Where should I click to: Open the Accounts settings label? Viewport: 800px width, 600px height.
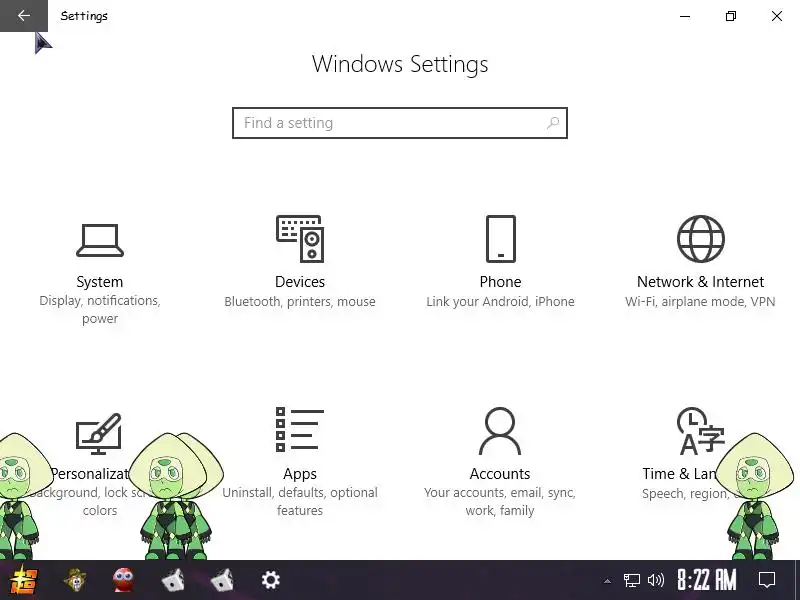[500, 474]
